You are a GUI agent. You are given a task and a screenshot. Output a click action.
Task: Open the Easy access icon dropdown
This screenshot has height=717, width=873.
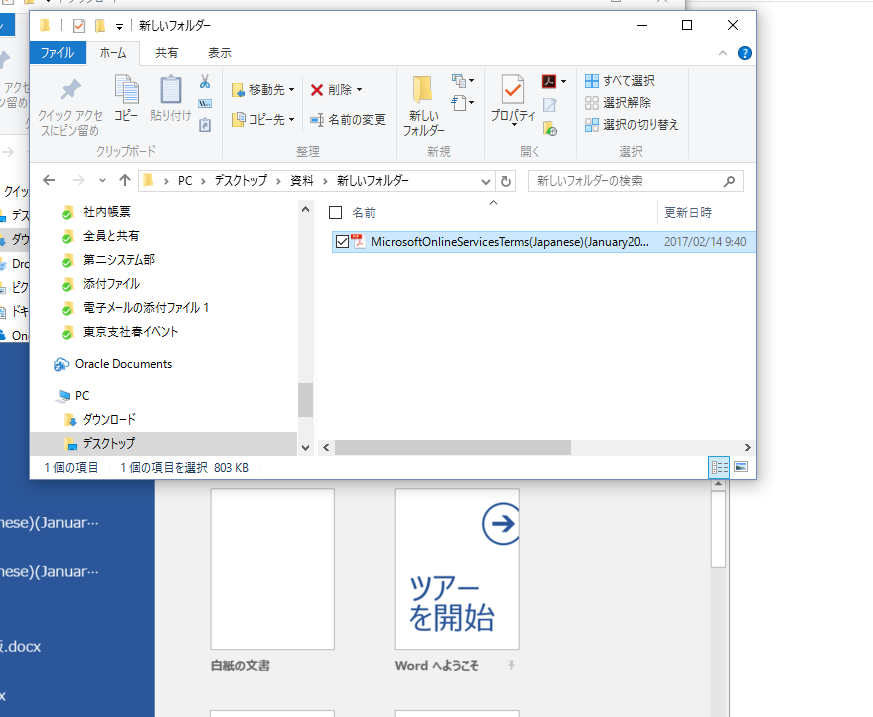point(463,103)
